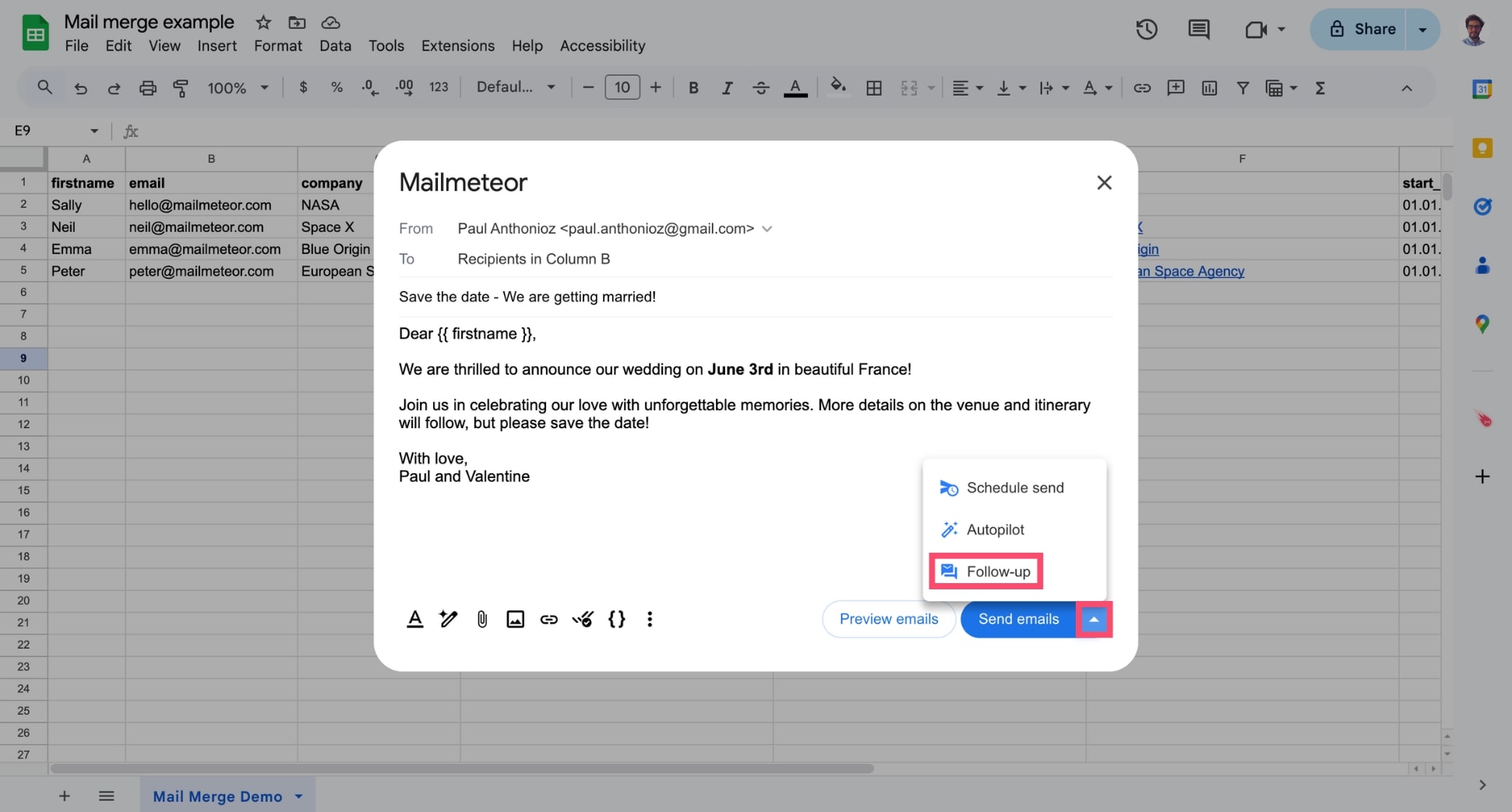Toggle strikethrough formatting in the toolbar
The width and height of the screenshot is (1512, 812).
tap(761, 88)
